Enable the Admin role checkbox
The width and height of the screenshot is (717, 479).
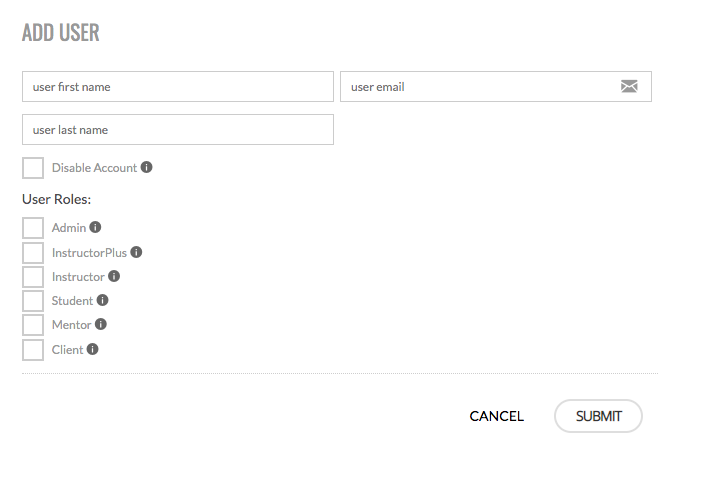[33, 228]
